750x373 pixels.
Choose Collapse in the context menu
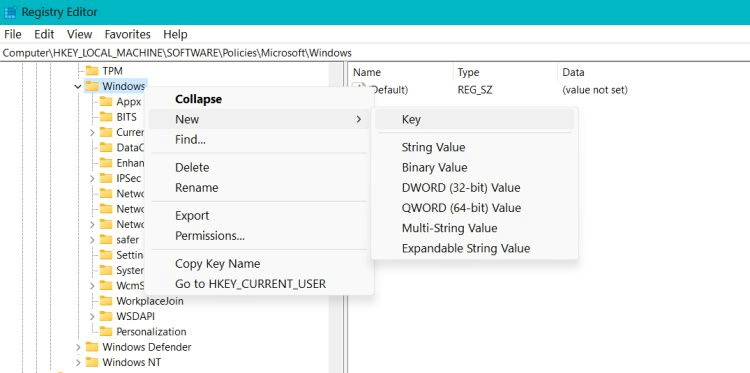tap(259, 99)
